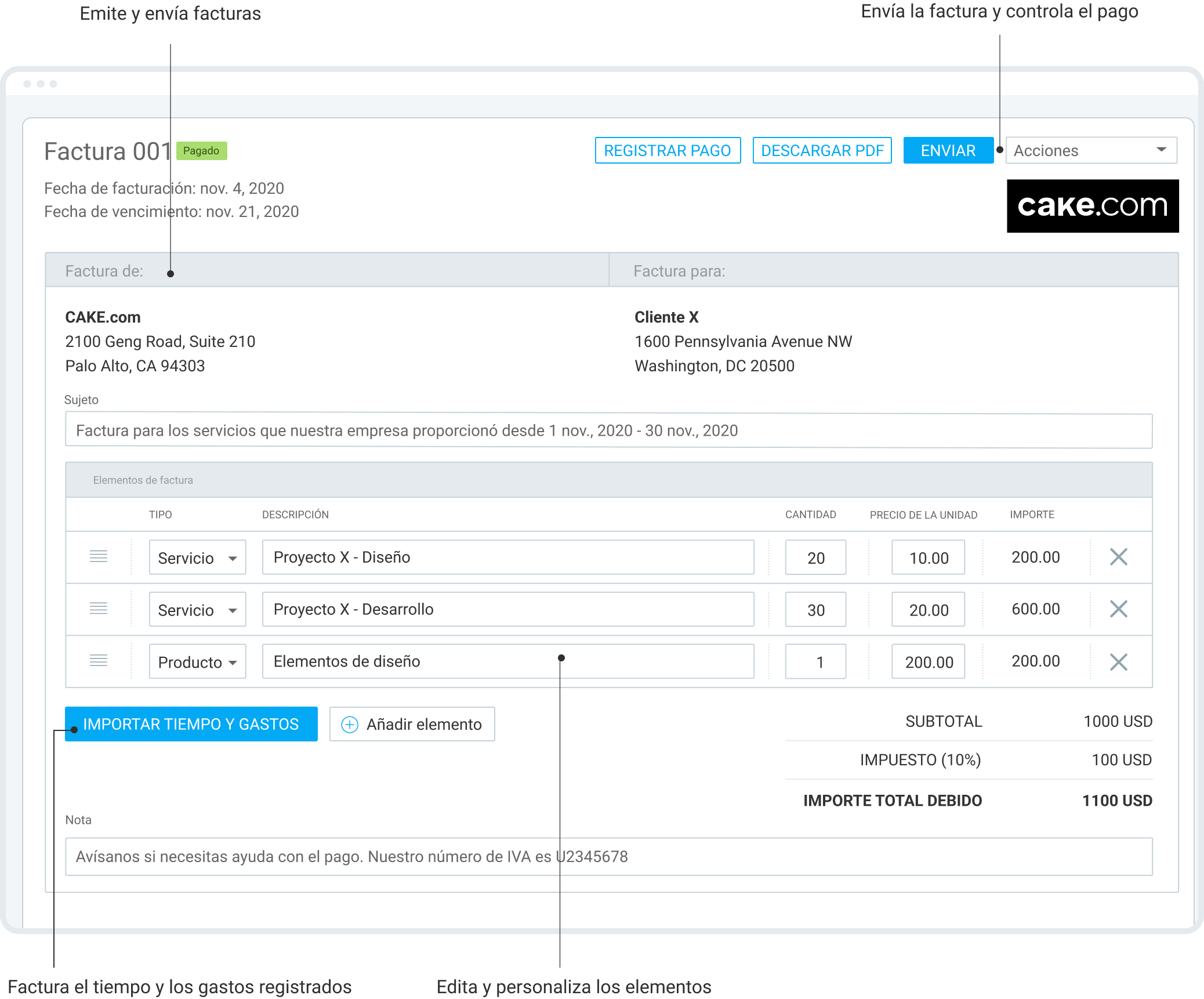The height and width of the screenshot is (999, 1204).
Task: Open the Producto type dropdown
Action: click(x=197, y=662)
